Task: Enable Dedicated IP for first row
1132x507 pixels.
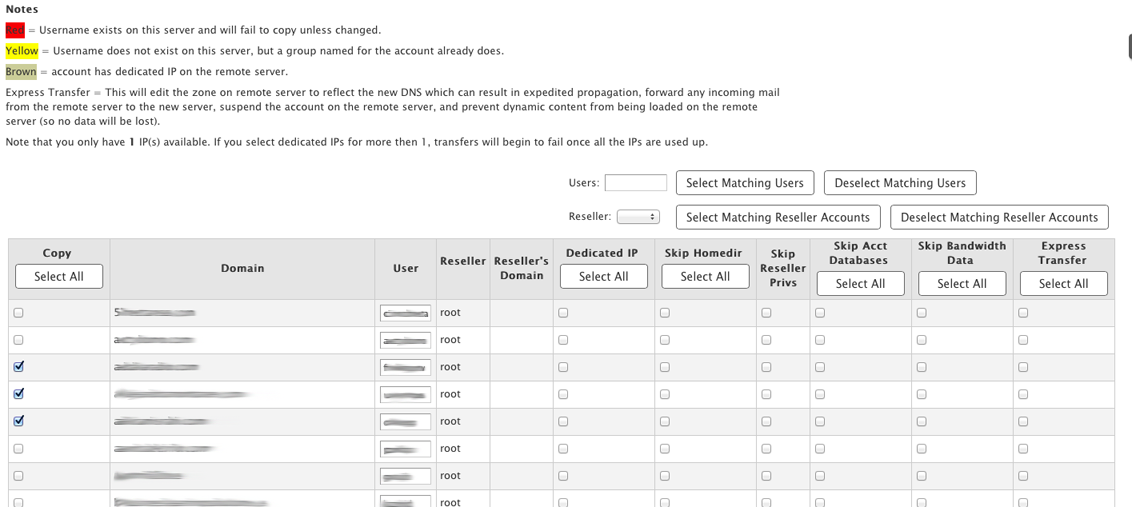Action: pyautogui.click(x=563, y=313)
